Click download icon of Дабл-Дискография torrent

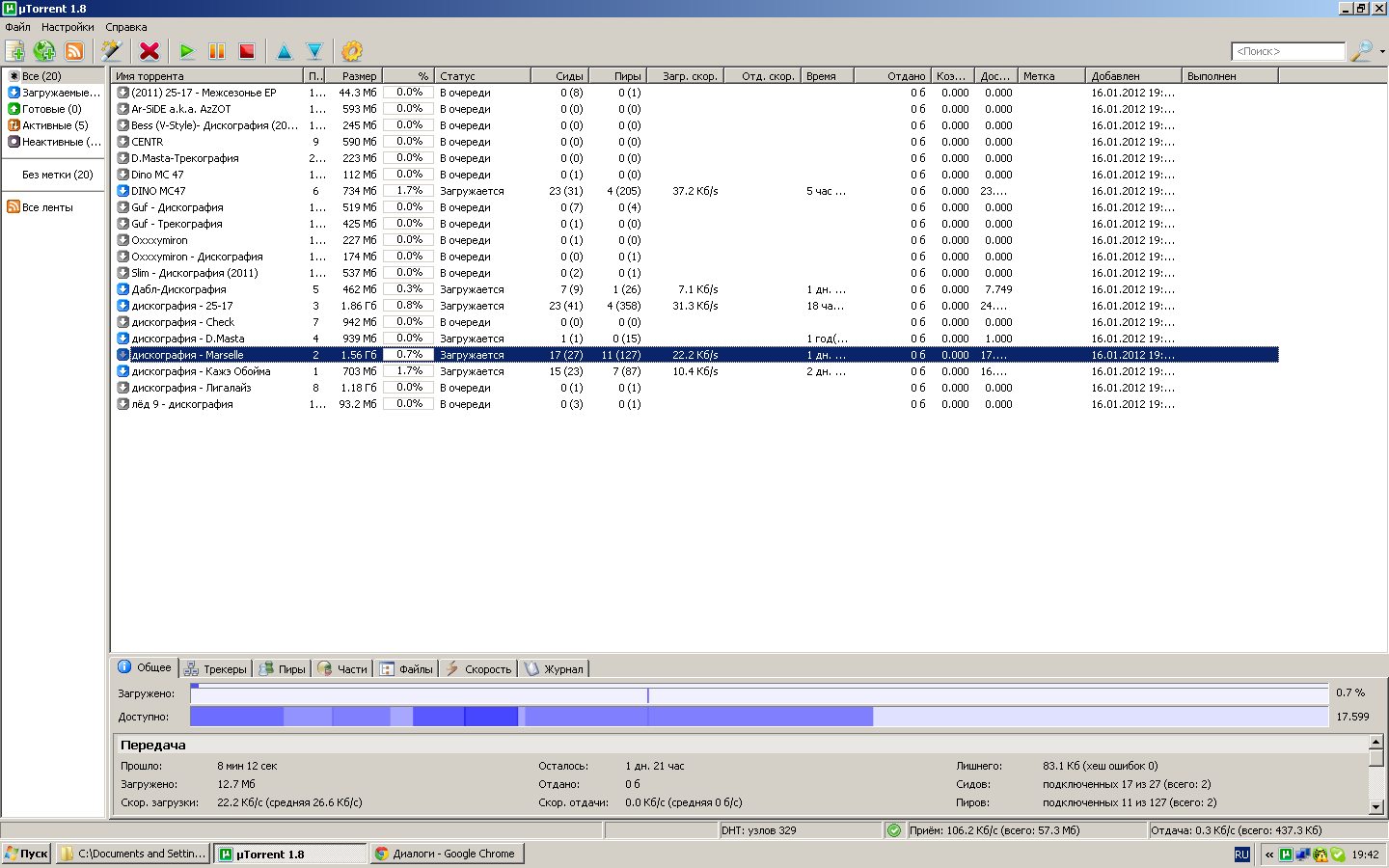point(123,289)
